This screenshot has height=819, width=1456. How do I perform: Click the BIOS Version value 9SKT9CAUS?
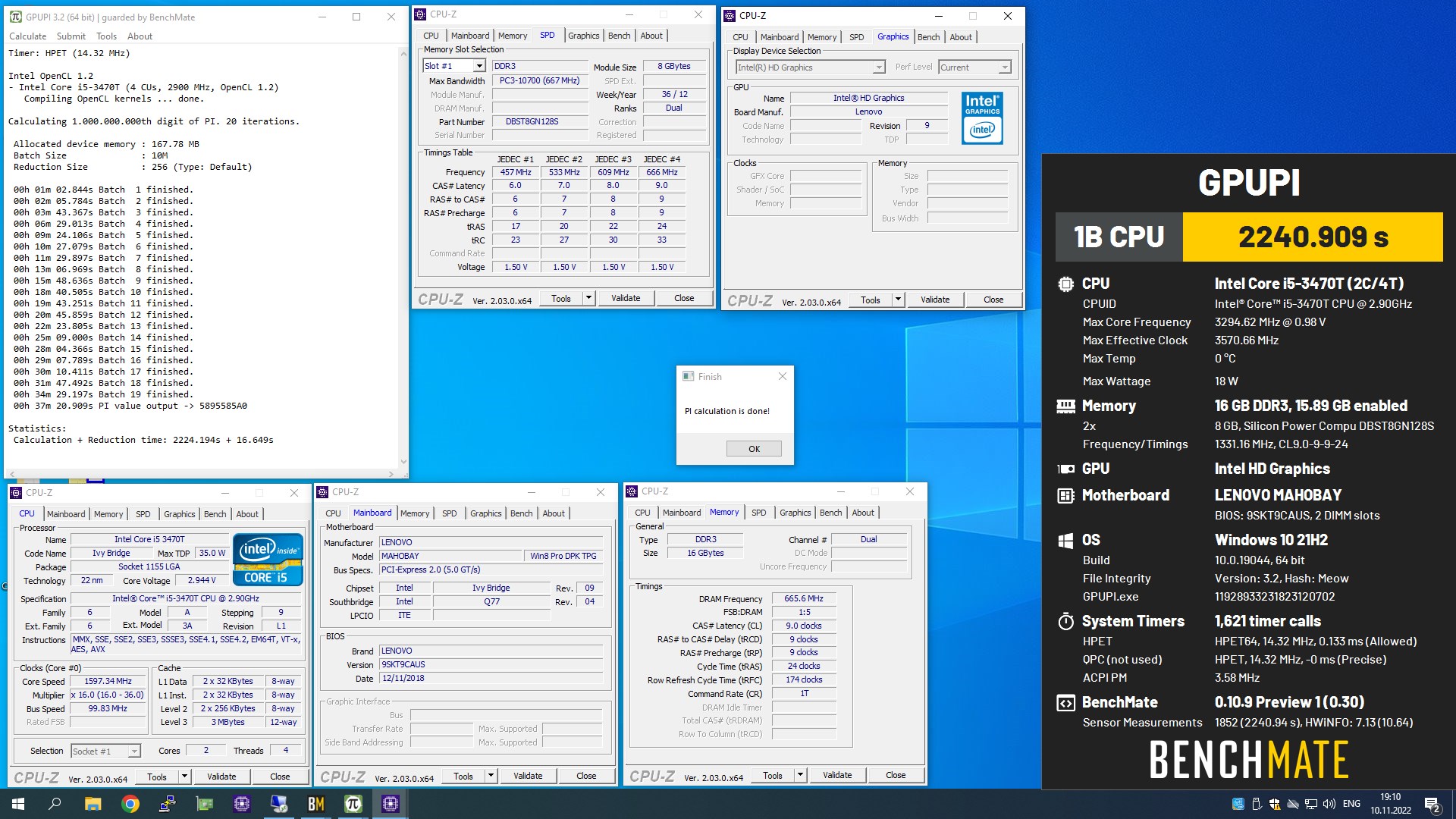(x=491, y=665)
